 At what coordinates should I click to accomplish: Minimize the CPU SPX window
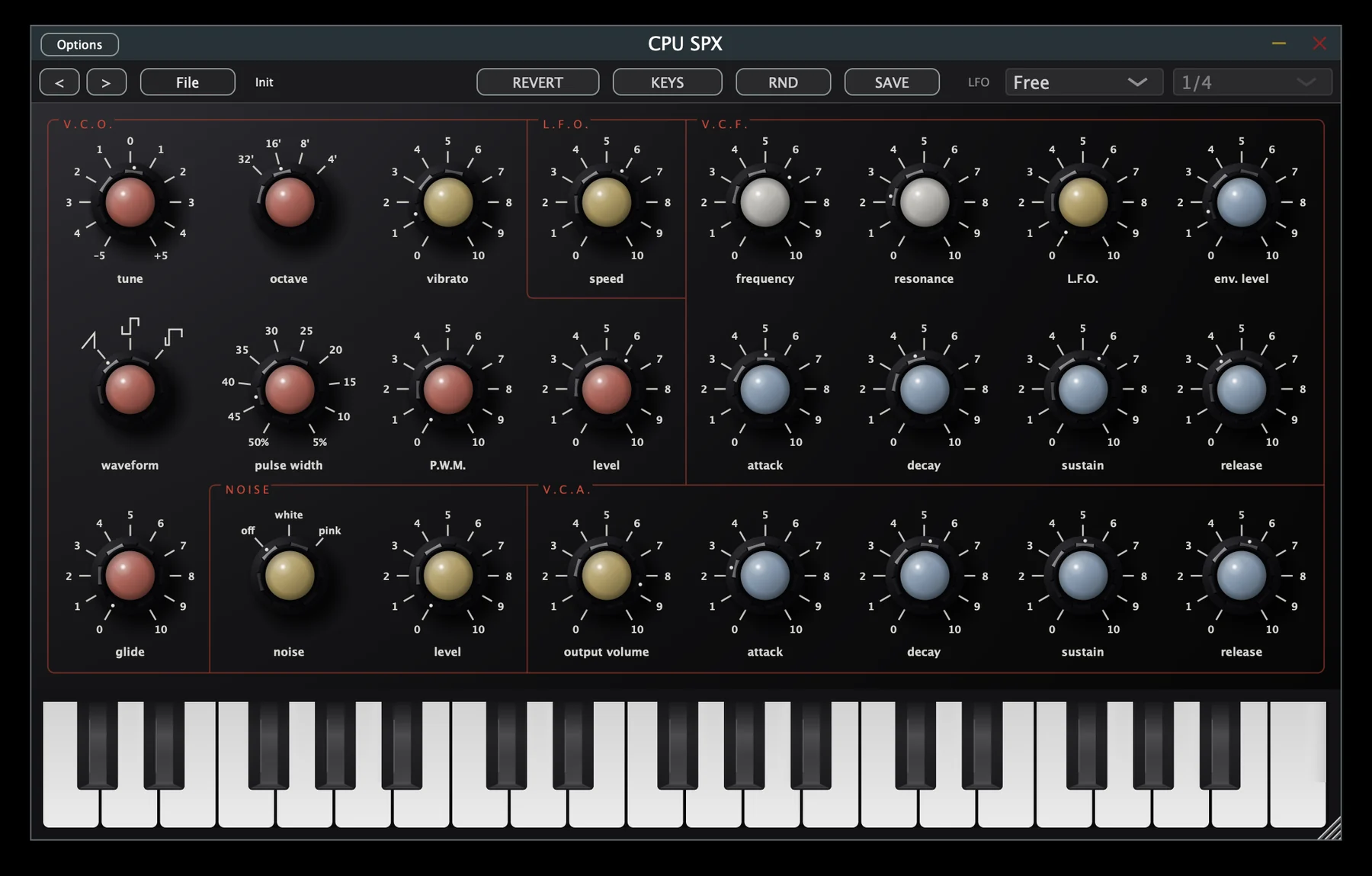[x=1279, y=43]
